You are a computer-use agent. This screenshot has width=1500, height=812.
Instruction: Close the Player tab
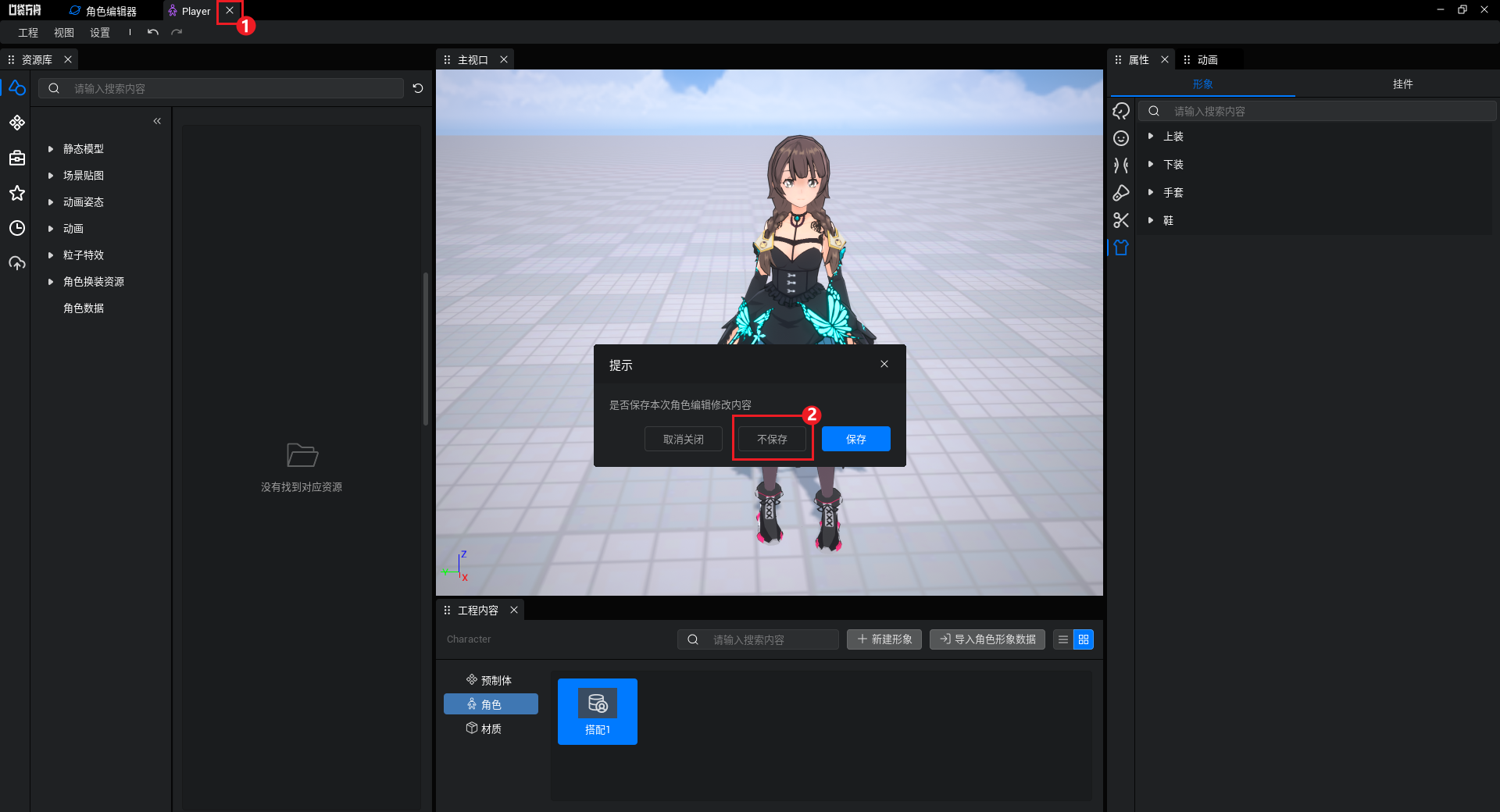(230, 11)
